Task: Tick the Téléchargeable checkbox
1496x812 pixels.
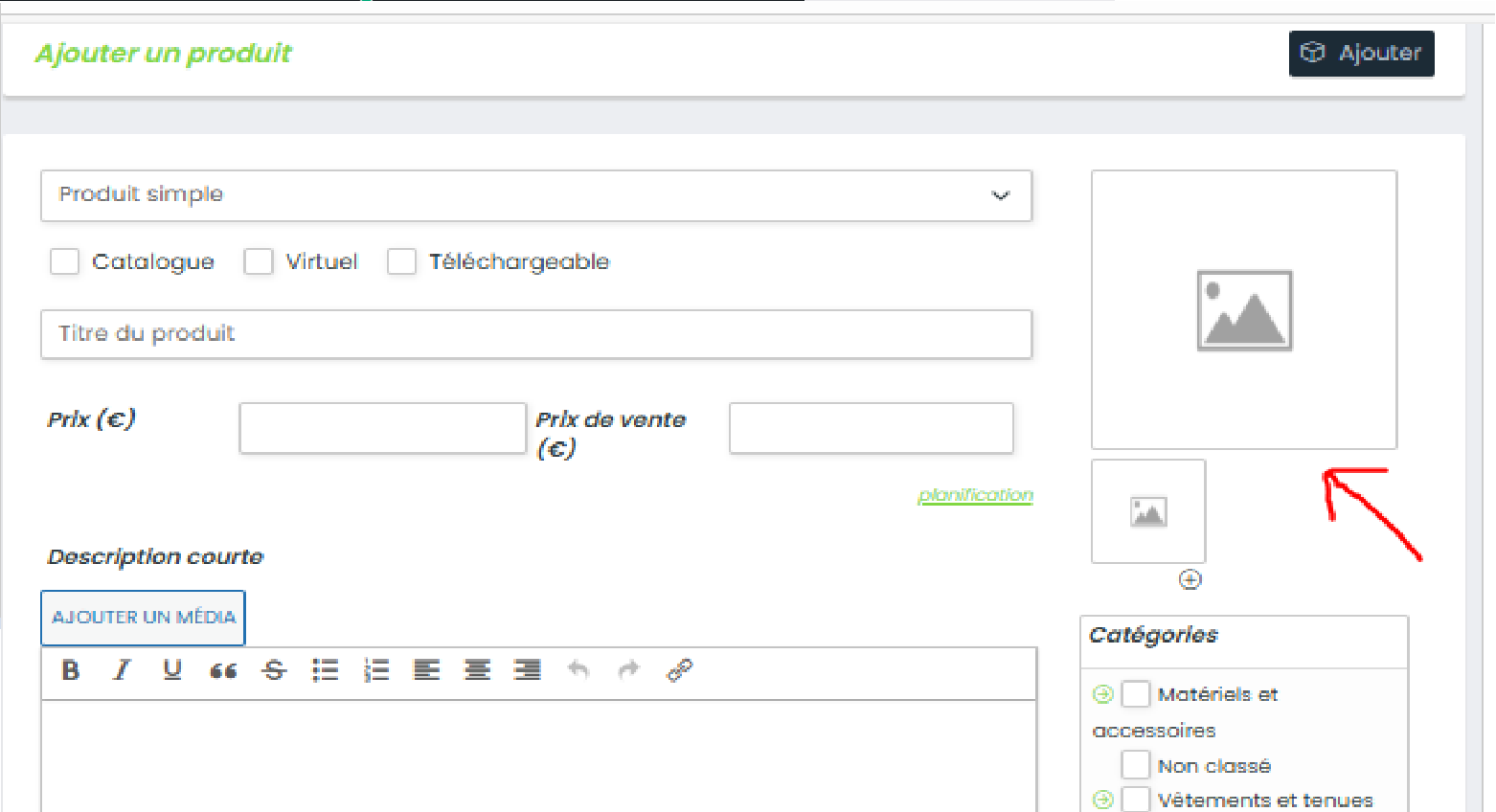Action: (401, 261)
